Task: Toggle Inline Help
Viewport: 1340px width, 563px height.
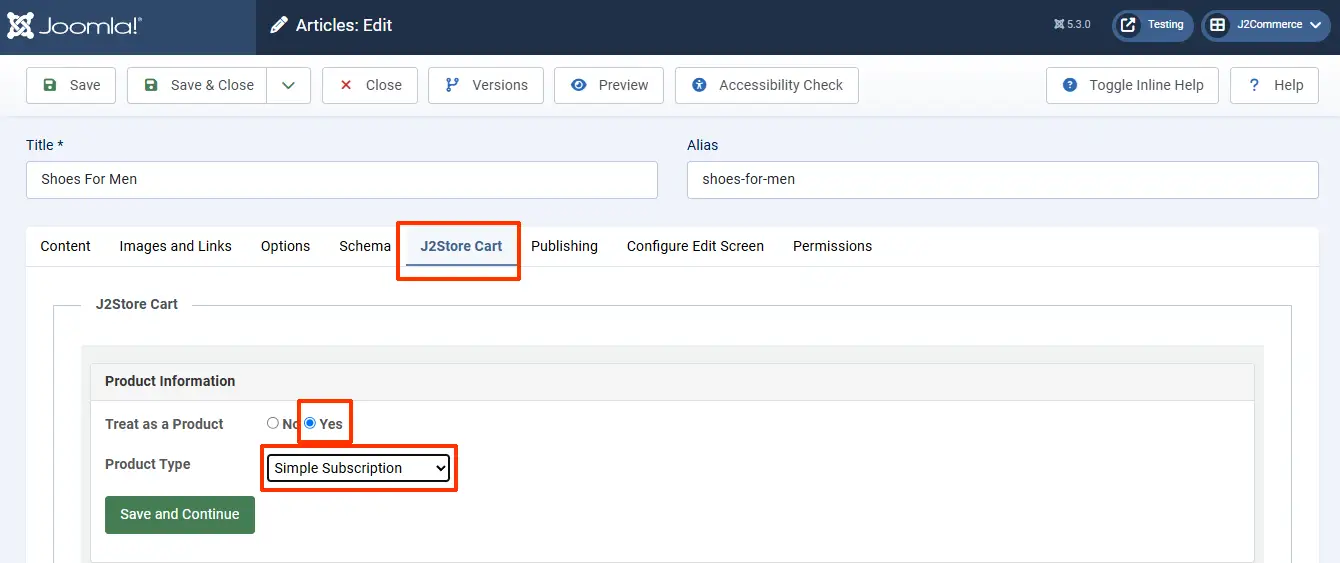Action: [x=1132, y=85]
